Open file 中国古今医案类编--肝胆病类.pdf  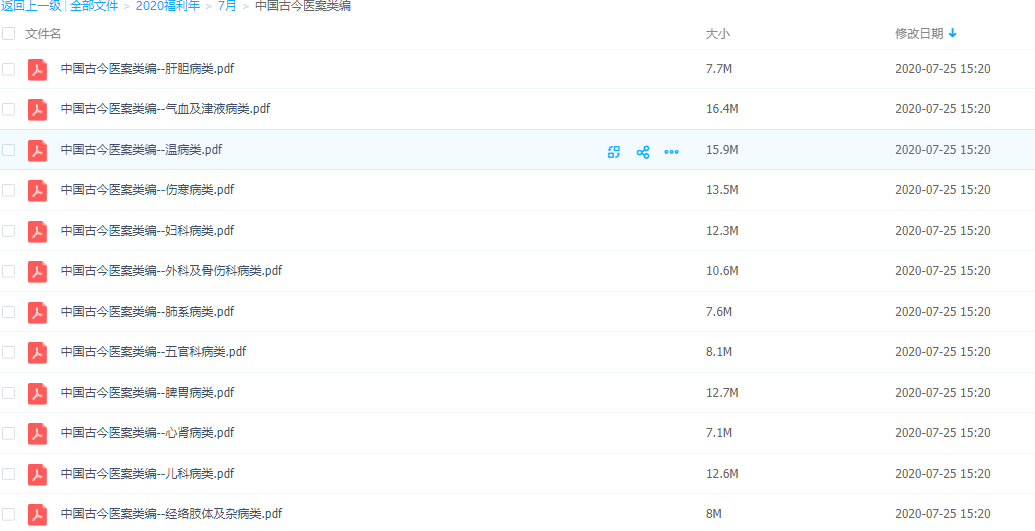tap(147, 69)
